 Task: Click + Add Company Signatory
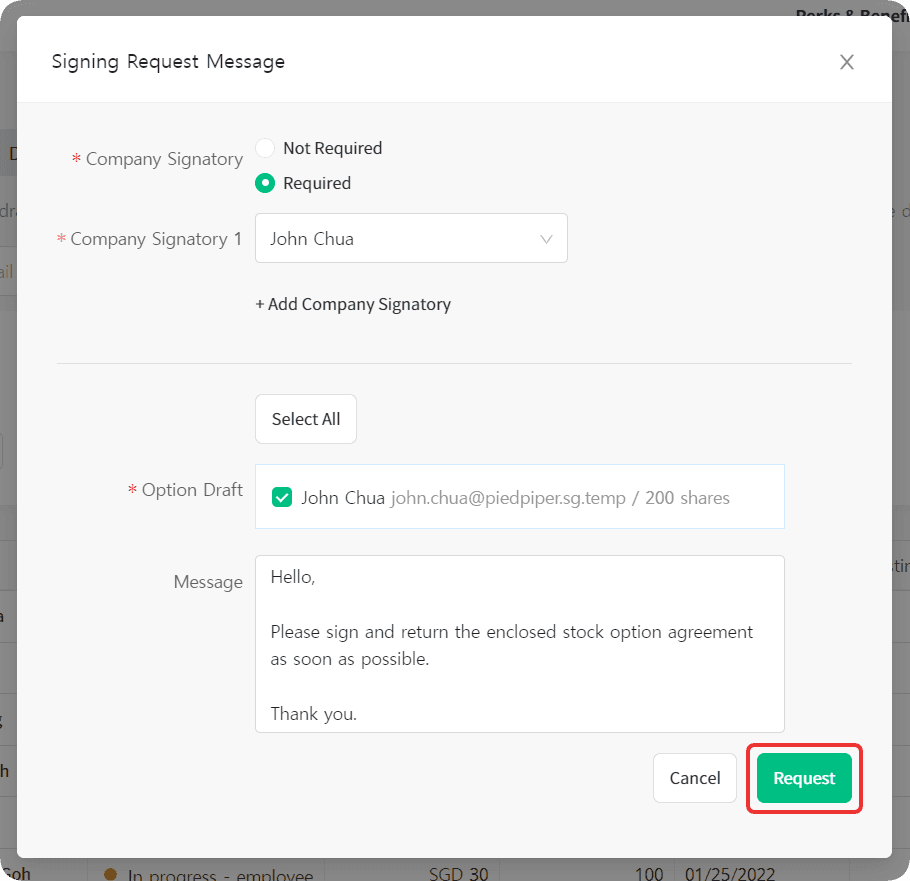pos(353,304)
